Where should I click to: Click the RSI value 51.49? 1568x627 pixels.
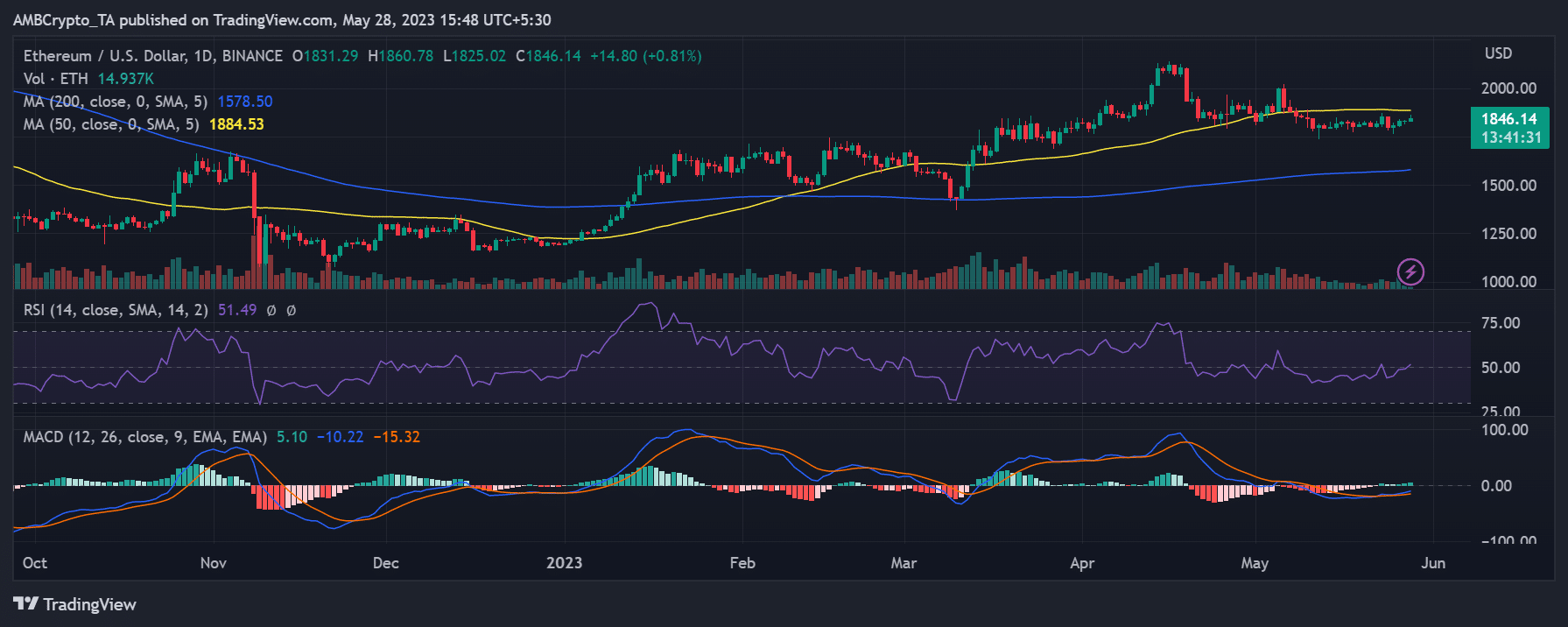[237, 310]
